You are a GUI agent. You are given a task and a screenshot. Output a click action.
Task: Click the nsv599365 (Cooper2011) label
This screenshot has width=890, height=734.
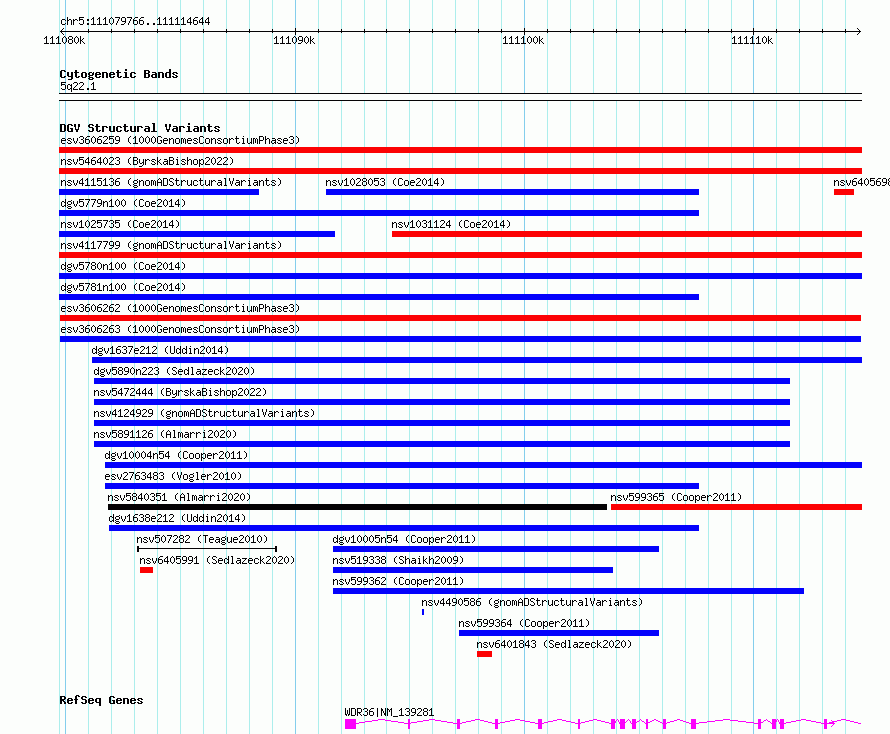coord(676,497)
